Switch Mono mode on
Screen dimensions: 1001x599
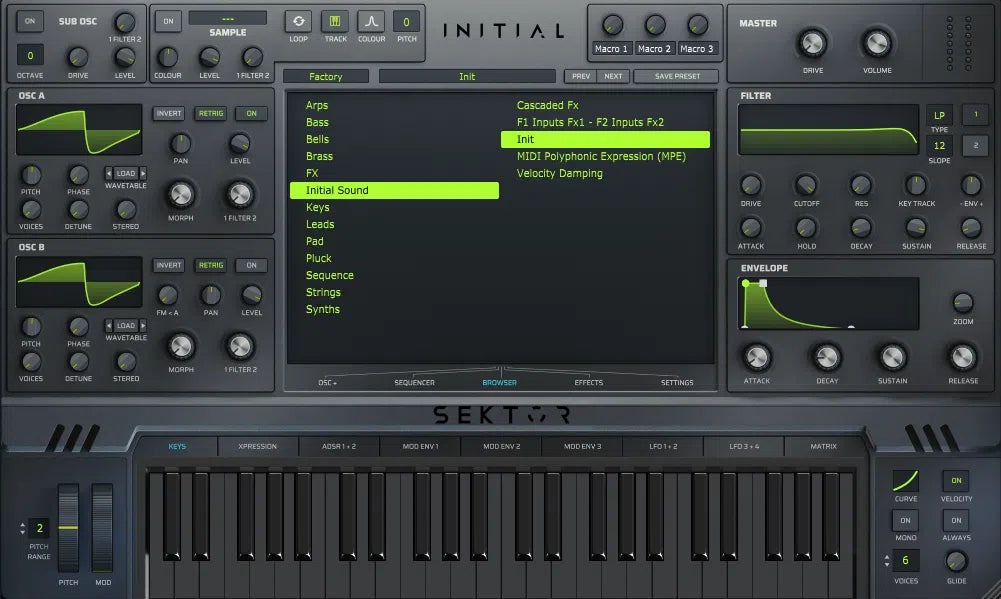[905, 521]
